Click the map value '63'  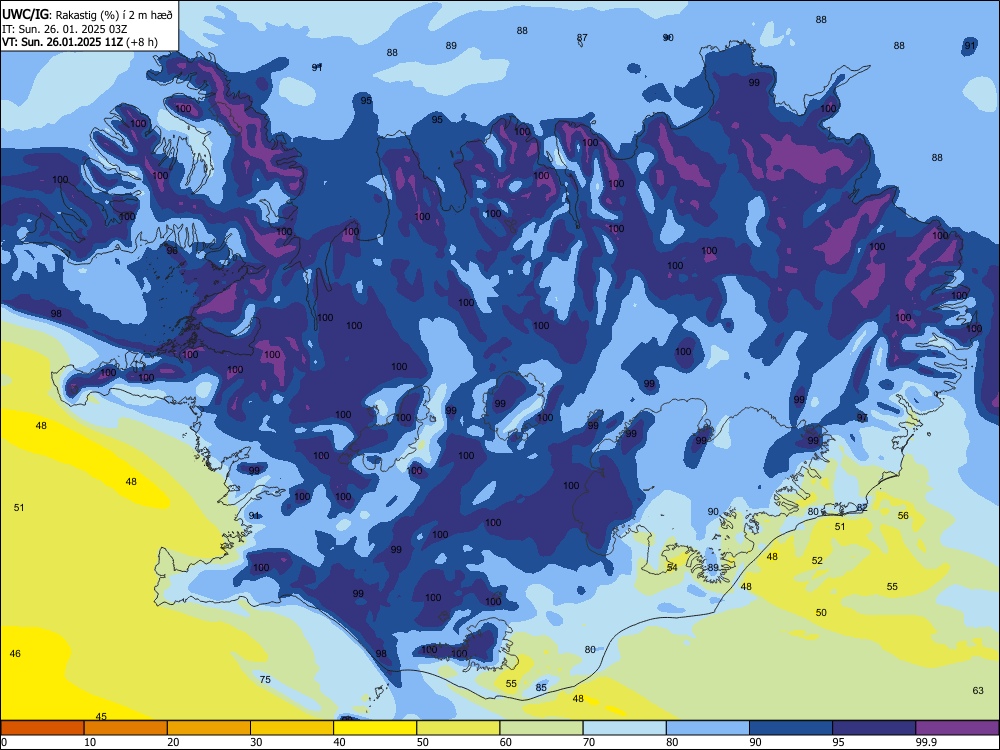[978, 691]
